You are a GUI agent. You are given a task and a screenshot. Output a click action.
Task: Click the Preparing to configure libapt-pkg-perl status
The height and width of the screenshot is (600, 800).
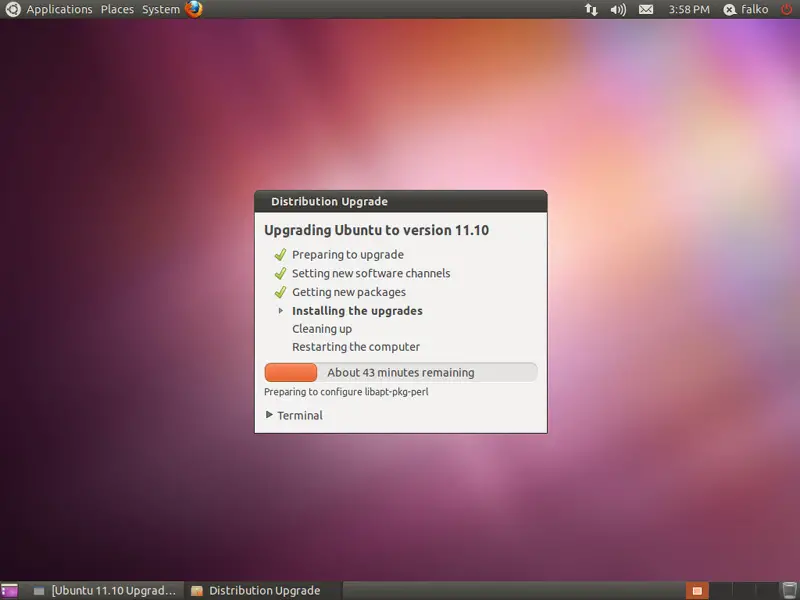pos(346,392)
